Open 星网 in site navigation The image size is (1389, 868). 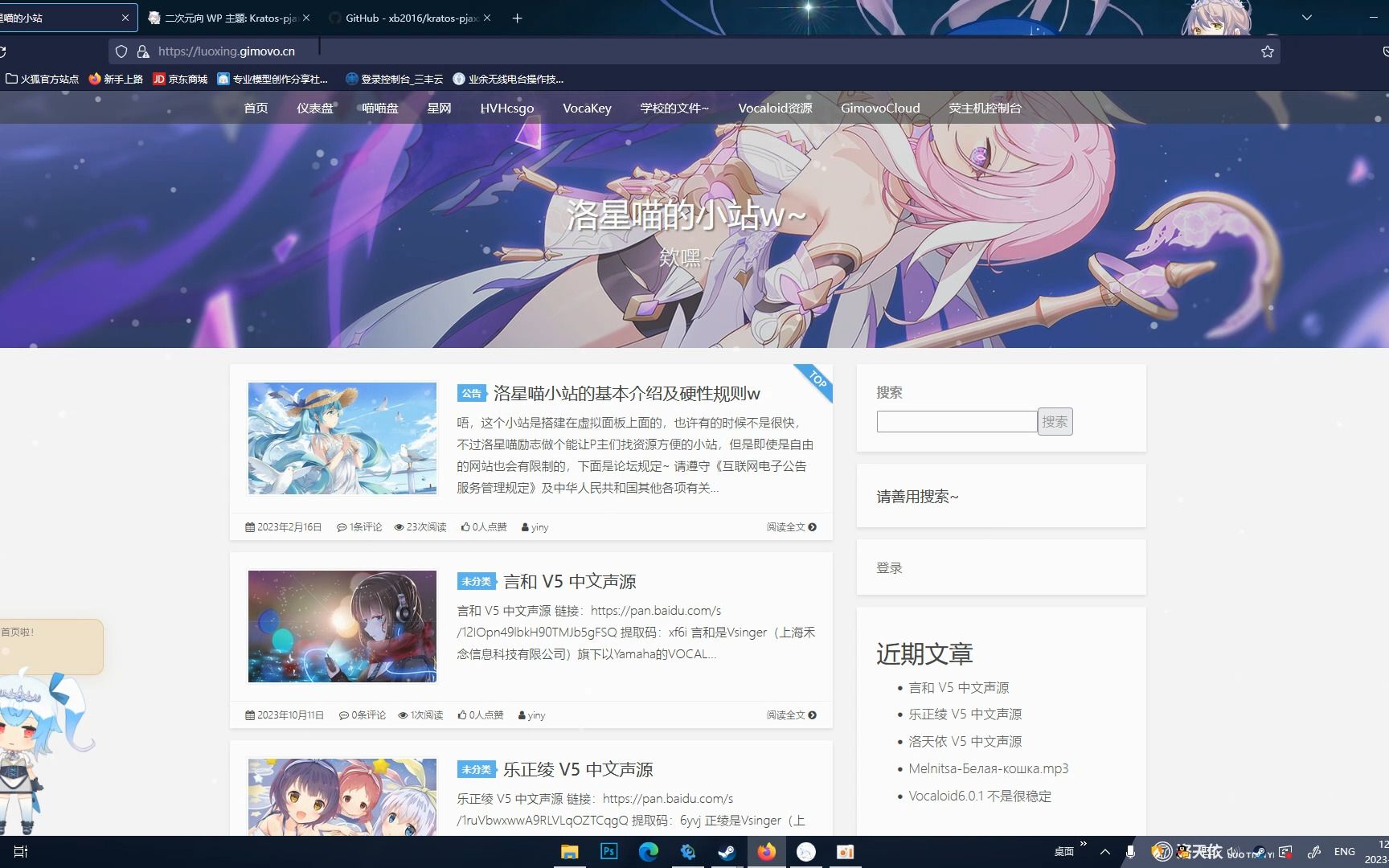coord(439,108)
